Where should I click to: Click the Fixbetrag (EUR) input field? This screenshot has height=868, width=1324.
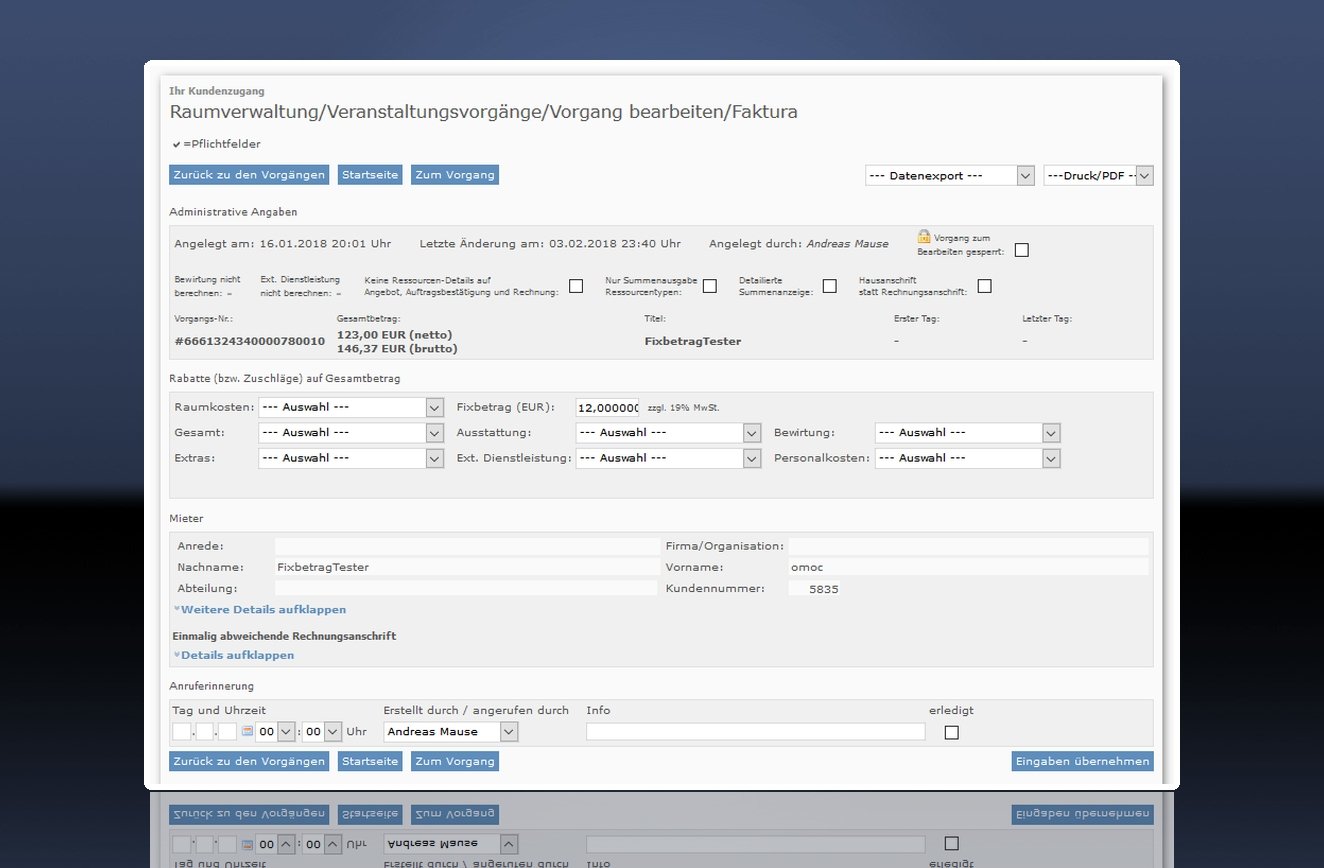point(607,408)
